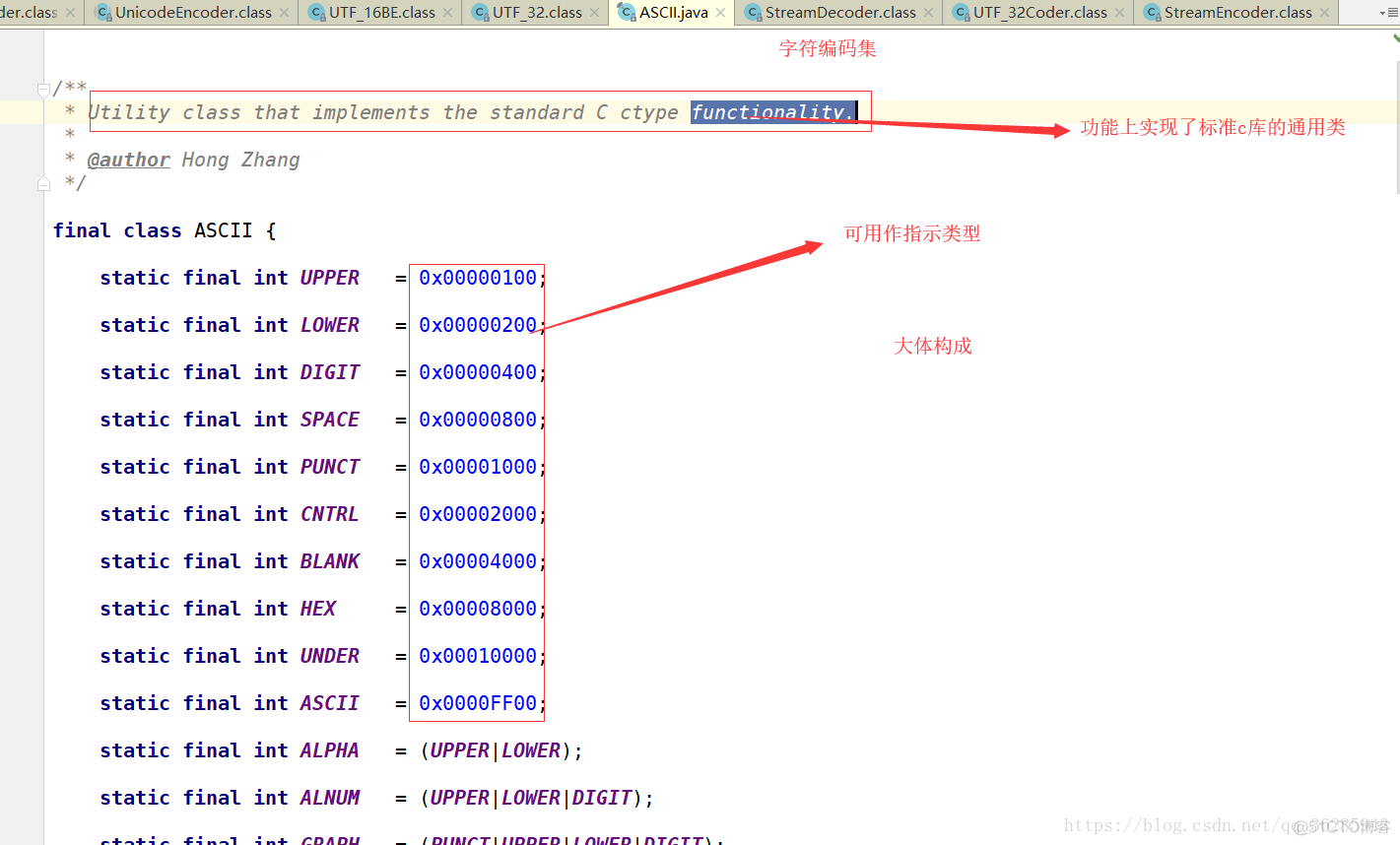Image resolution: width=1400 pixels, height=845 pixels.
Task: Click DIGIT in the ALNUM expression
Action: tap(602, 798)
